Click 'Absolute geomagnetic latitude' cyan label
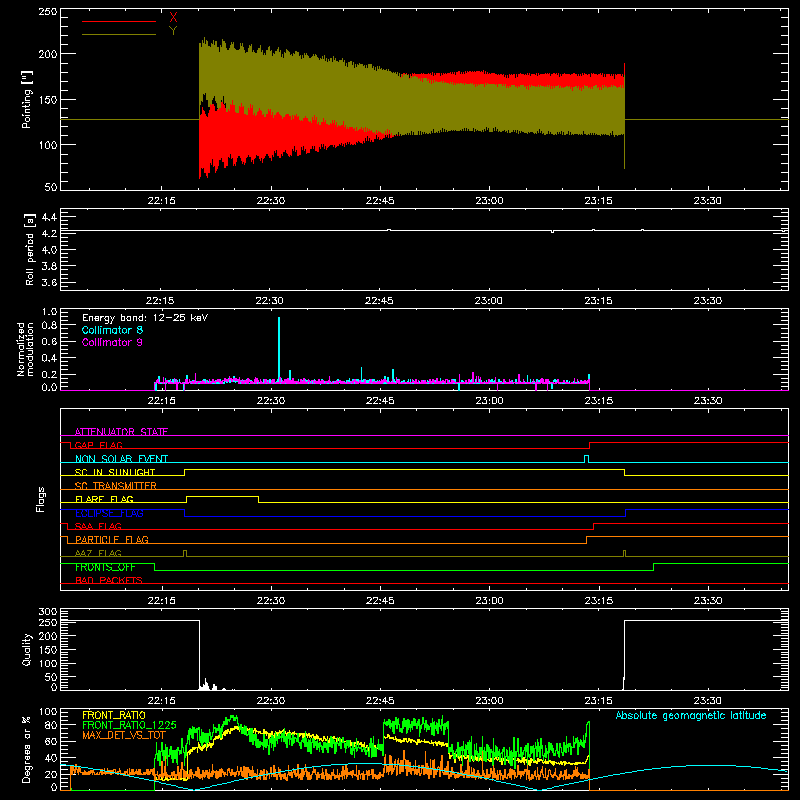The height and width of the screenshot is (800, 800). [x=691, y=715]
